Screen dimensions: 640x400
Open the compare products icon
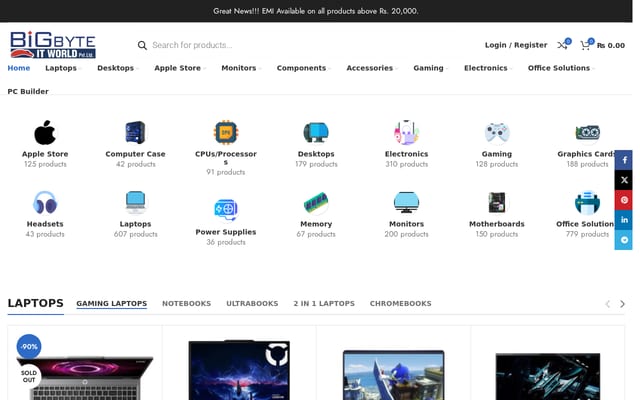coord(563,45)
